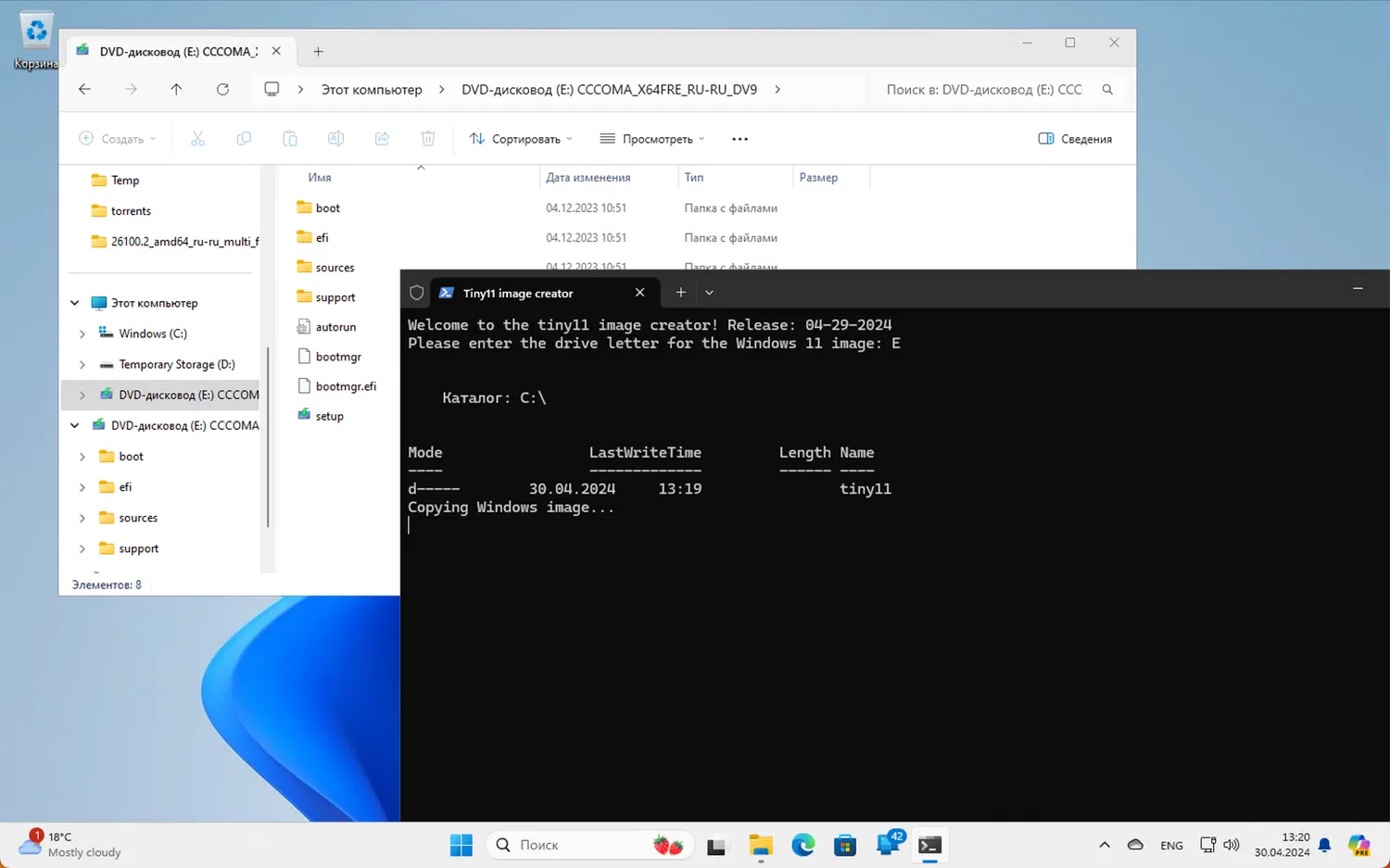Open the Copilot icon in the system tray

(x=1359, y=845)
